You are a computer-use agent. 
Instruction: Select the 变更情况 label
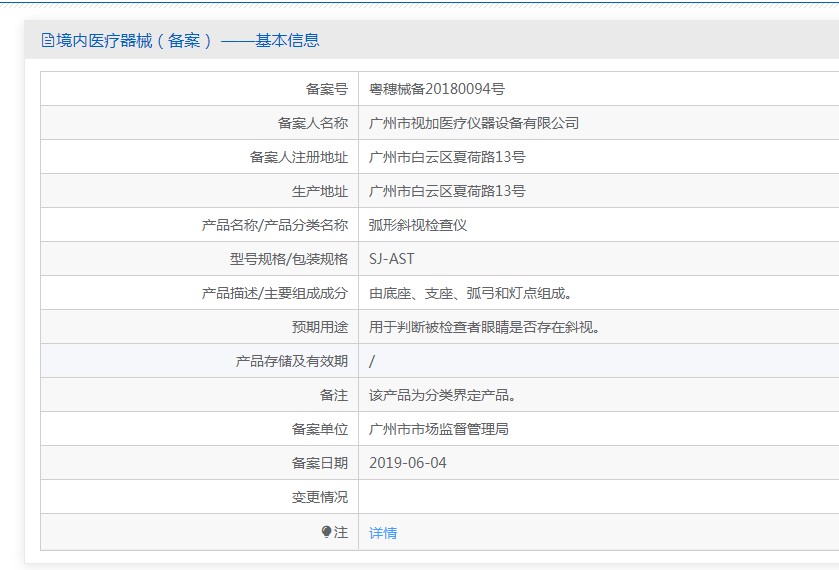click(320, 497)
